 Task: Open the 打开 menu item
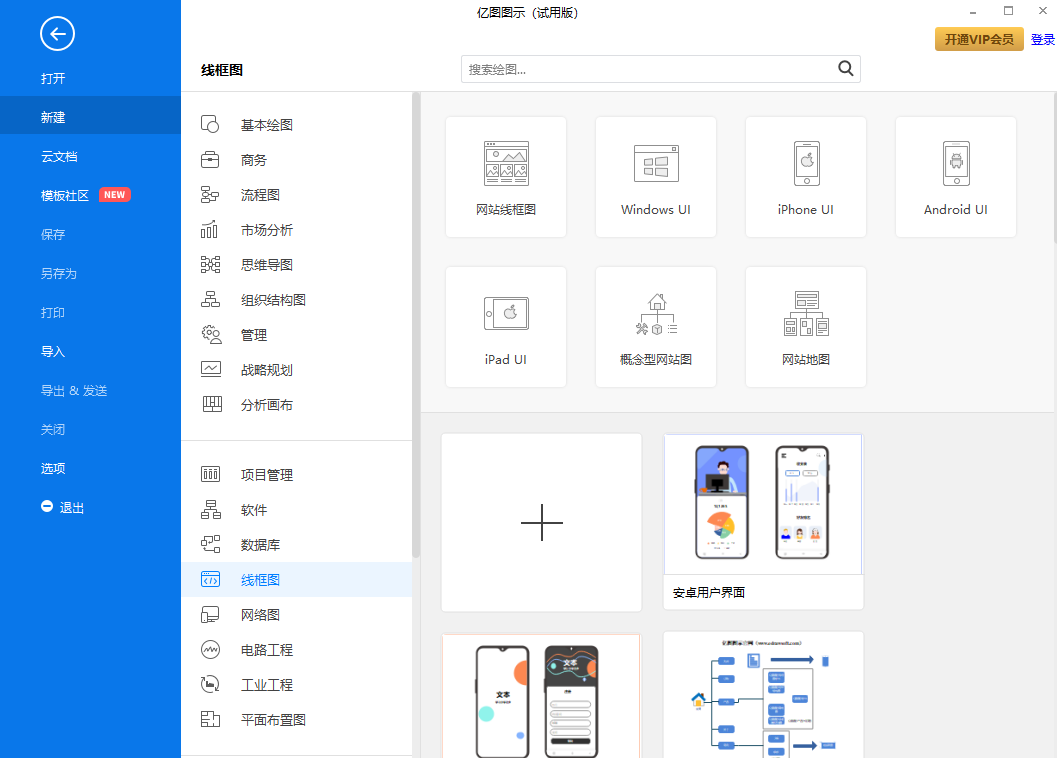pyautogui.click(x=53, y=78)
